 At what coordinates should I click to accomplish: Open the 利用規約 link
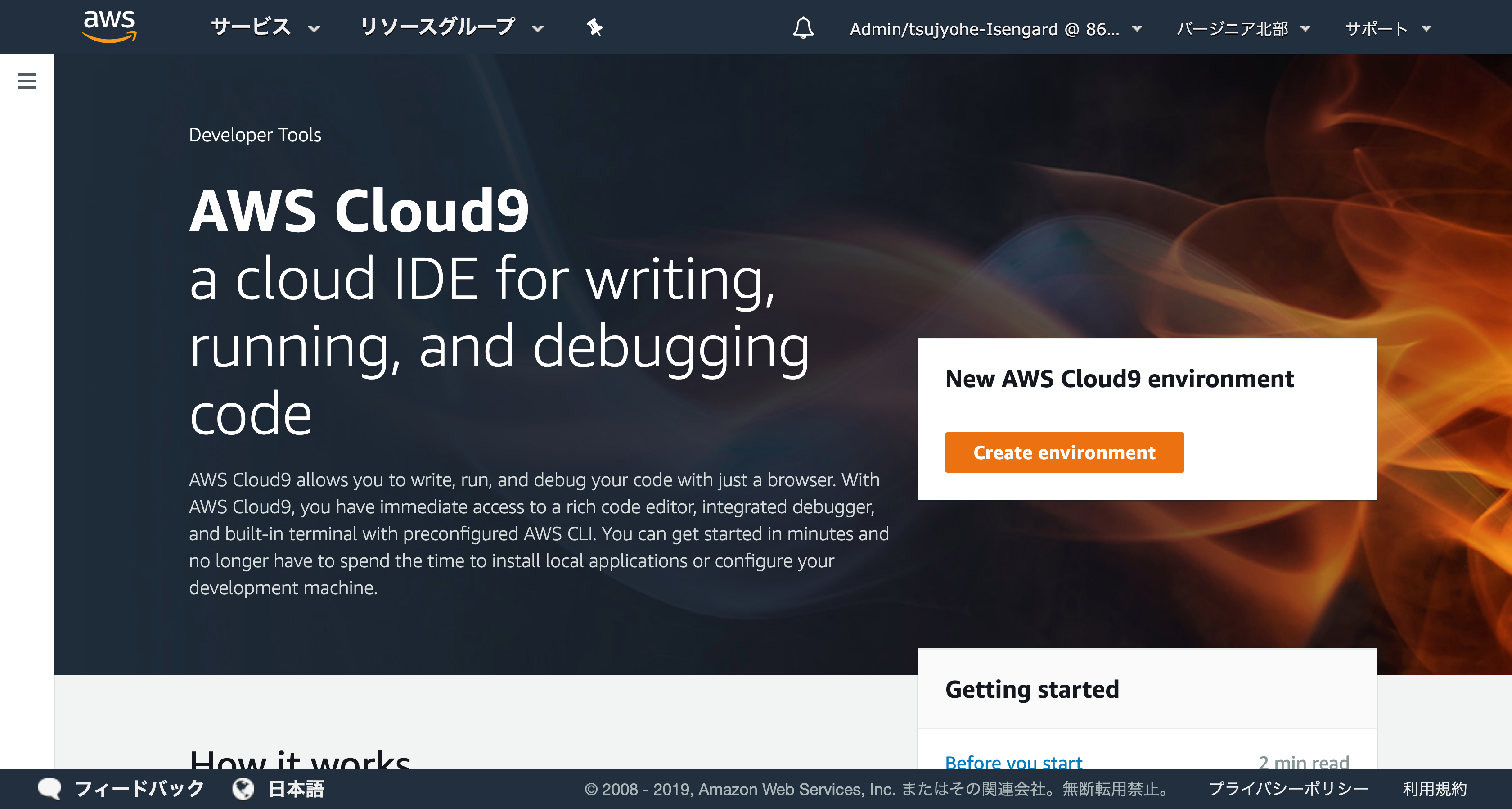click(x=1435, y=788)
